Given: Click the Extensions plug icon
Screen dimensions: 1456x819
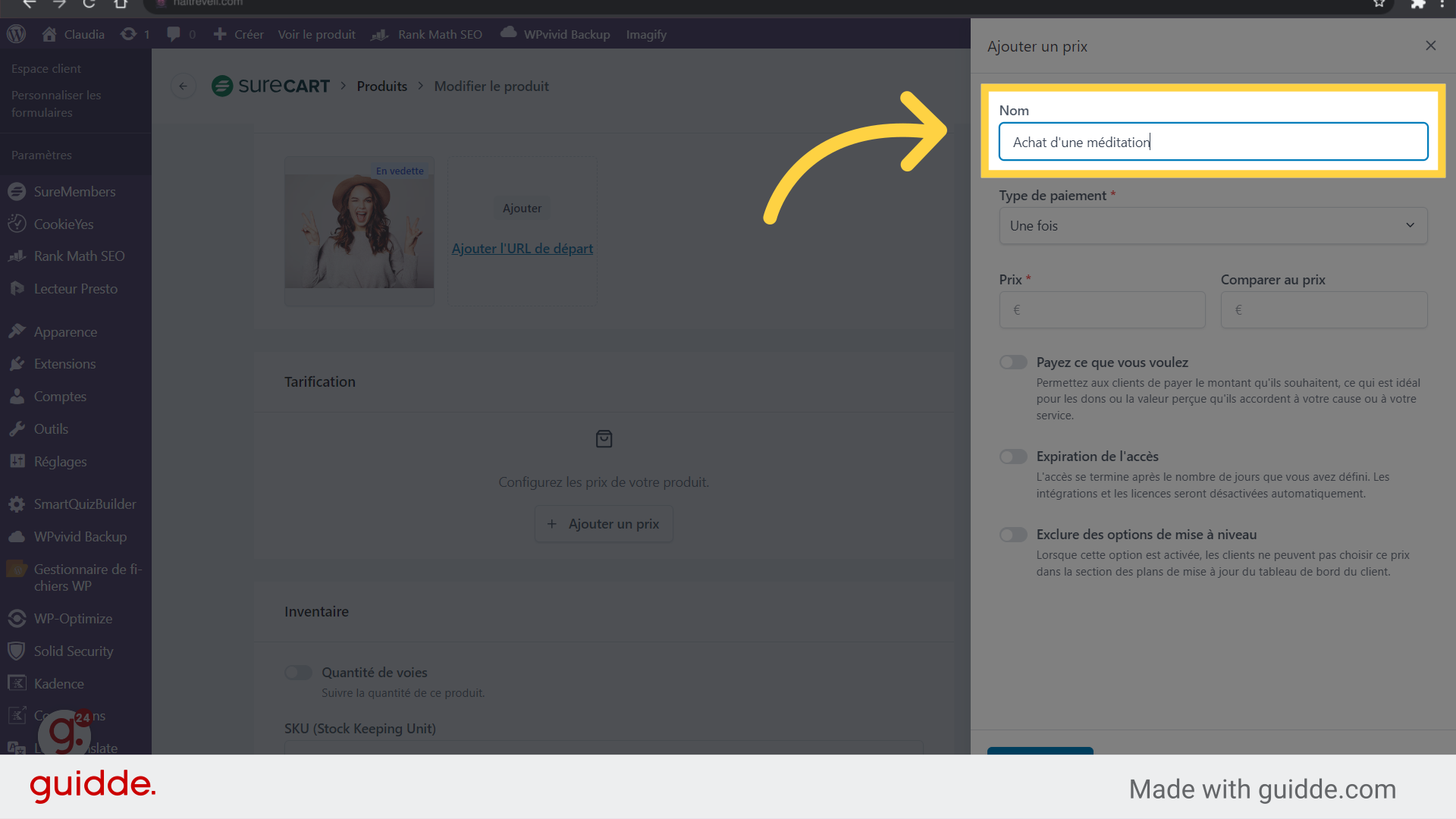Looking at the screenshot, I should tap(17, 364).
